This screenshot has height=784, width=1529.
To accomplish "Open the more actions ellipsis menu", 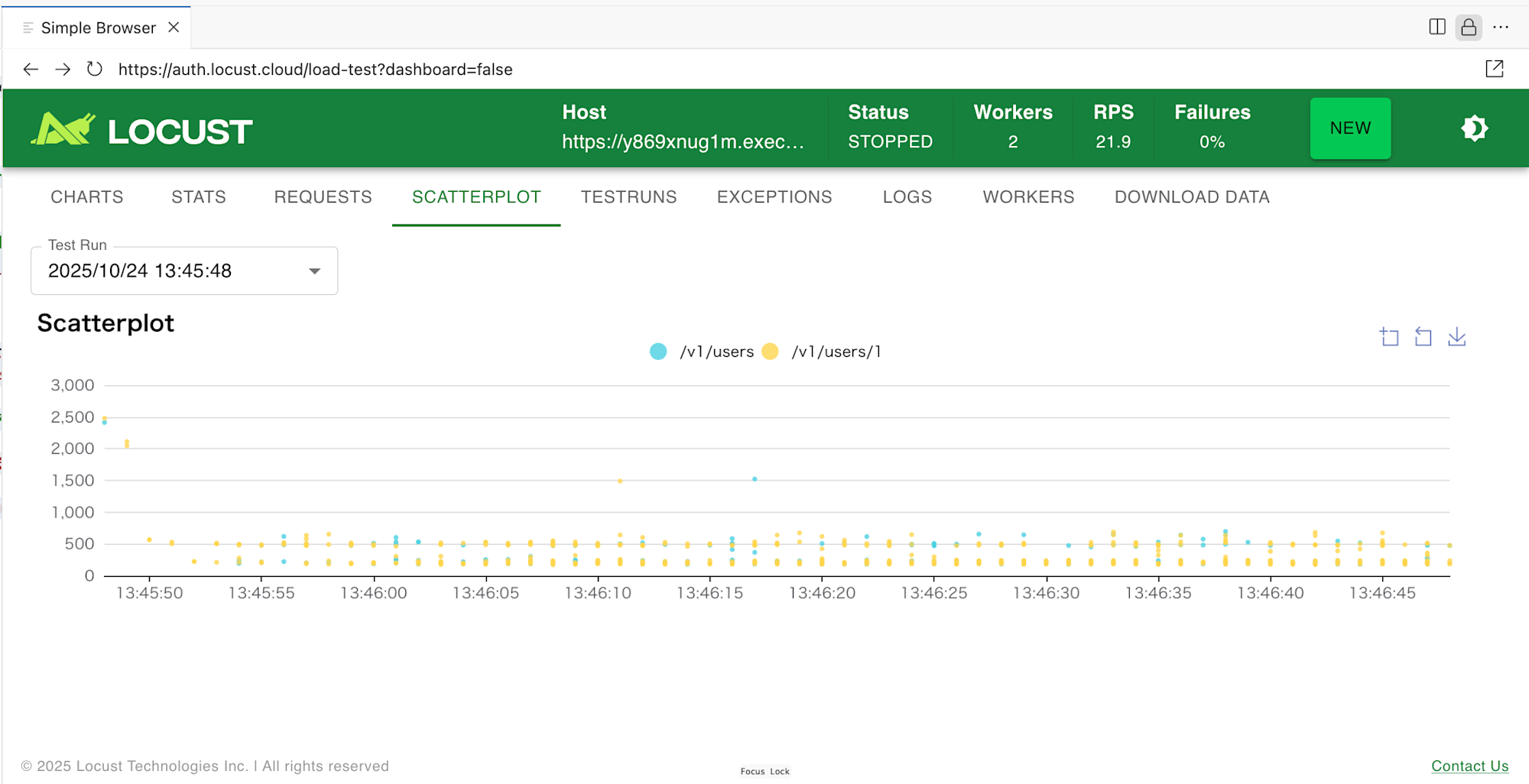I will (x=1501, y=28).
